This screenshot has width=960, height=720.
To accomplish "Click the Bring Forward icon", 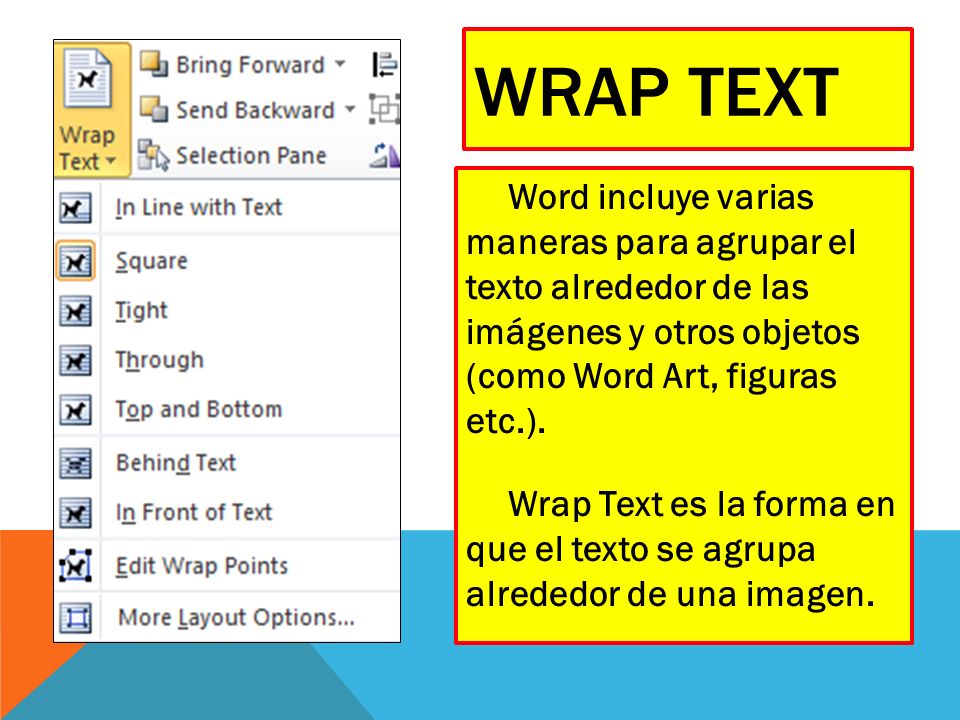I will coord(154,64).
